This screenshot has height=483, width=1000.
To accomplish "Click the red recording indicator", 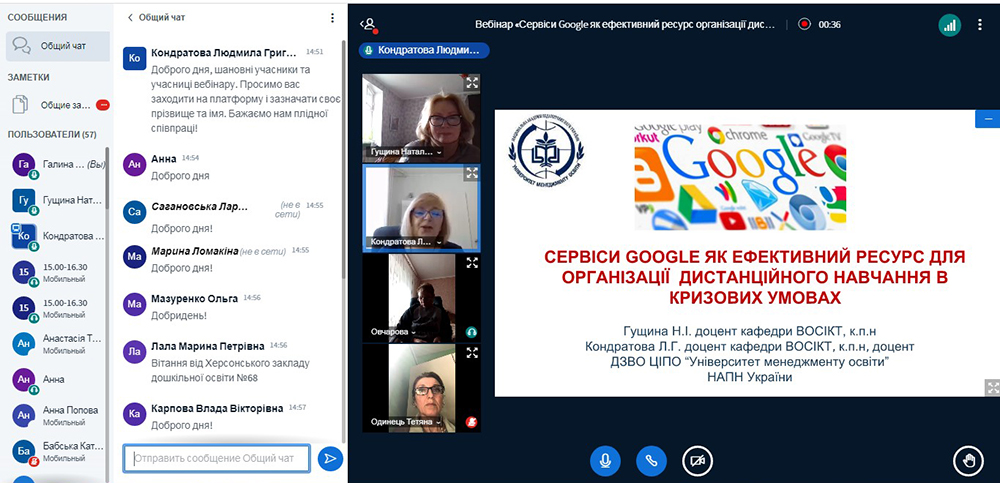I will (x=805, y=25).
